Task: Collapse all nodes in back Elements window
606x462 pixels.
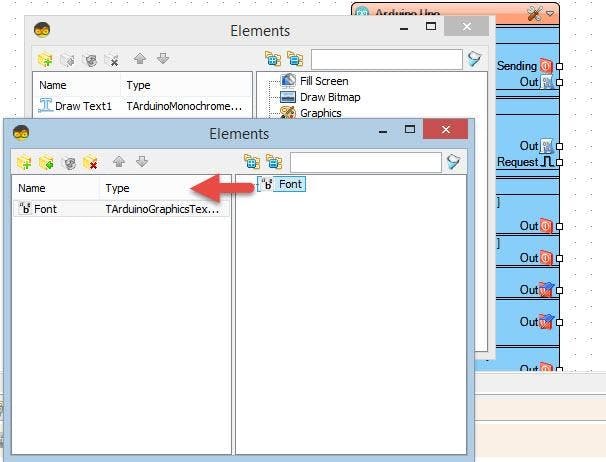Action: [295, 59]
